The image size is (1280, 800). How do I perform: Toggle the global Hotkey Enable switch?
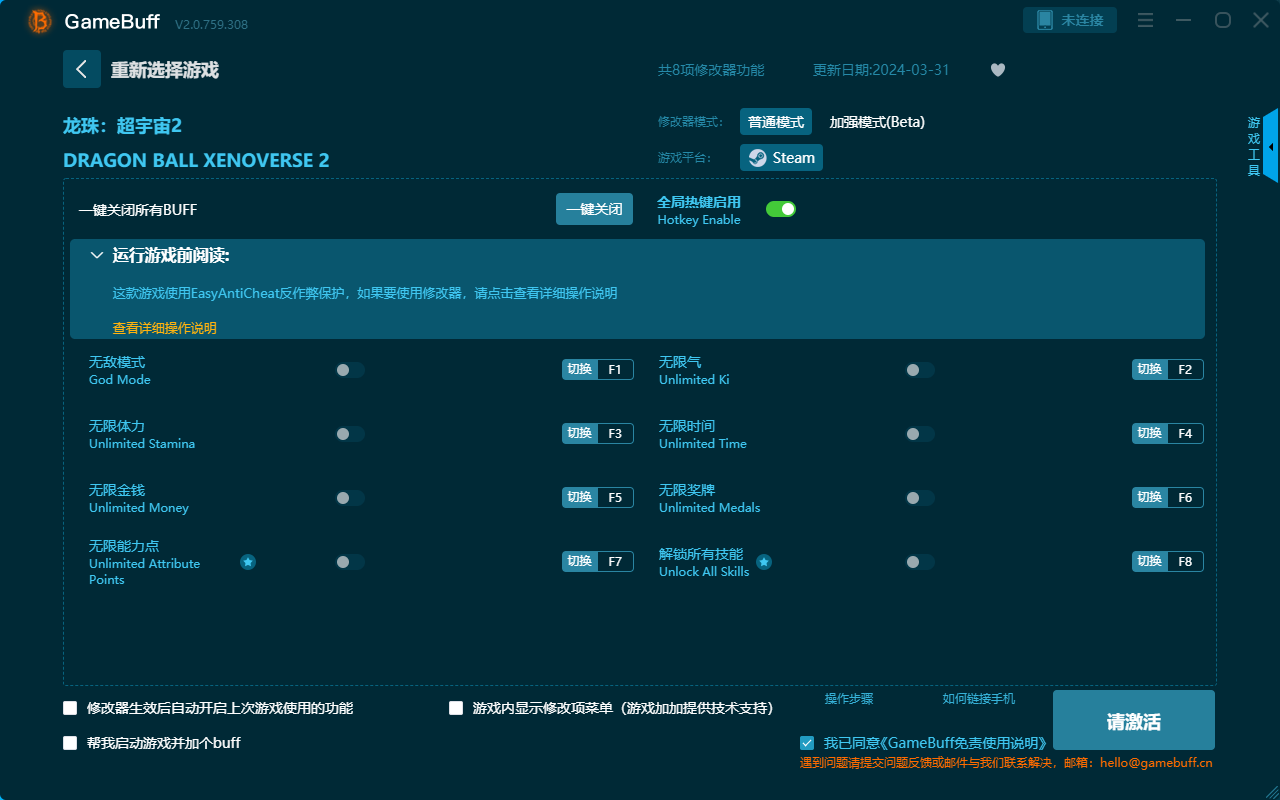tap(781, 209)
